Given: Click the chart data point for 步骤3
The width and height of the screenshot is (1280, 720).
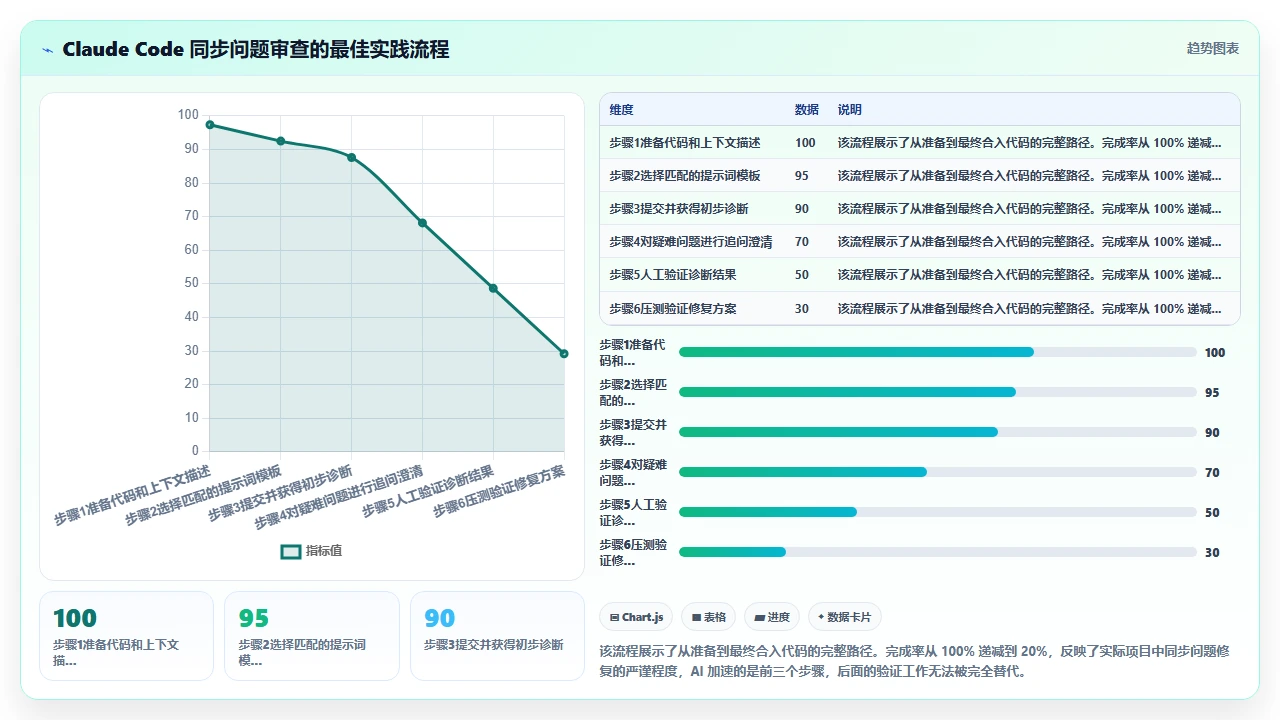Looking at the screenshot, I should (352, 158).
